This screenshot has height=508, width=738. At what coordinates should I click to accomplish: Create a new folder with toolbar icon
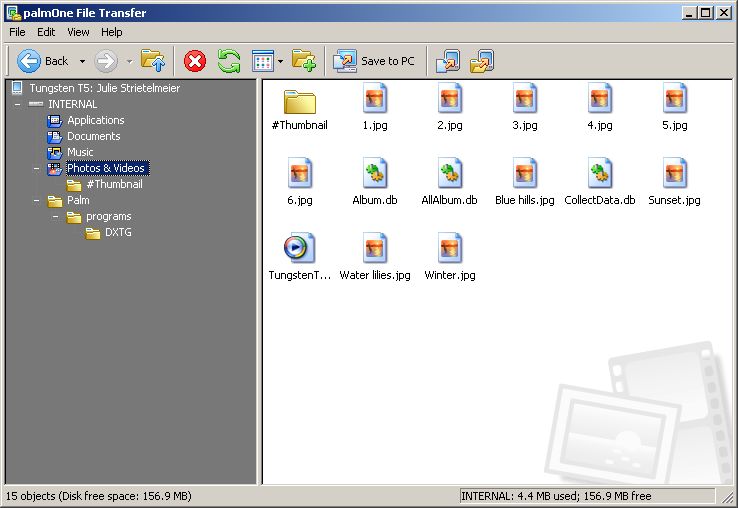click(x=304, y=61)
